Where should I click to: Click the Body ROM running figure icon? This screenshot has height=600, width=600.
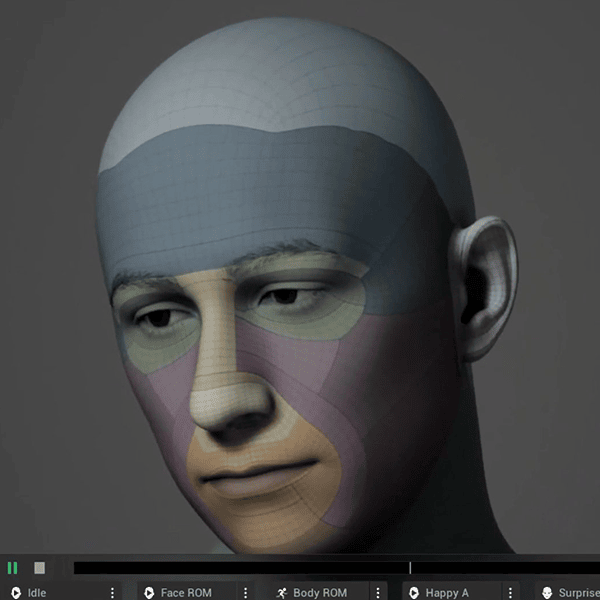[x=282, y=593]
